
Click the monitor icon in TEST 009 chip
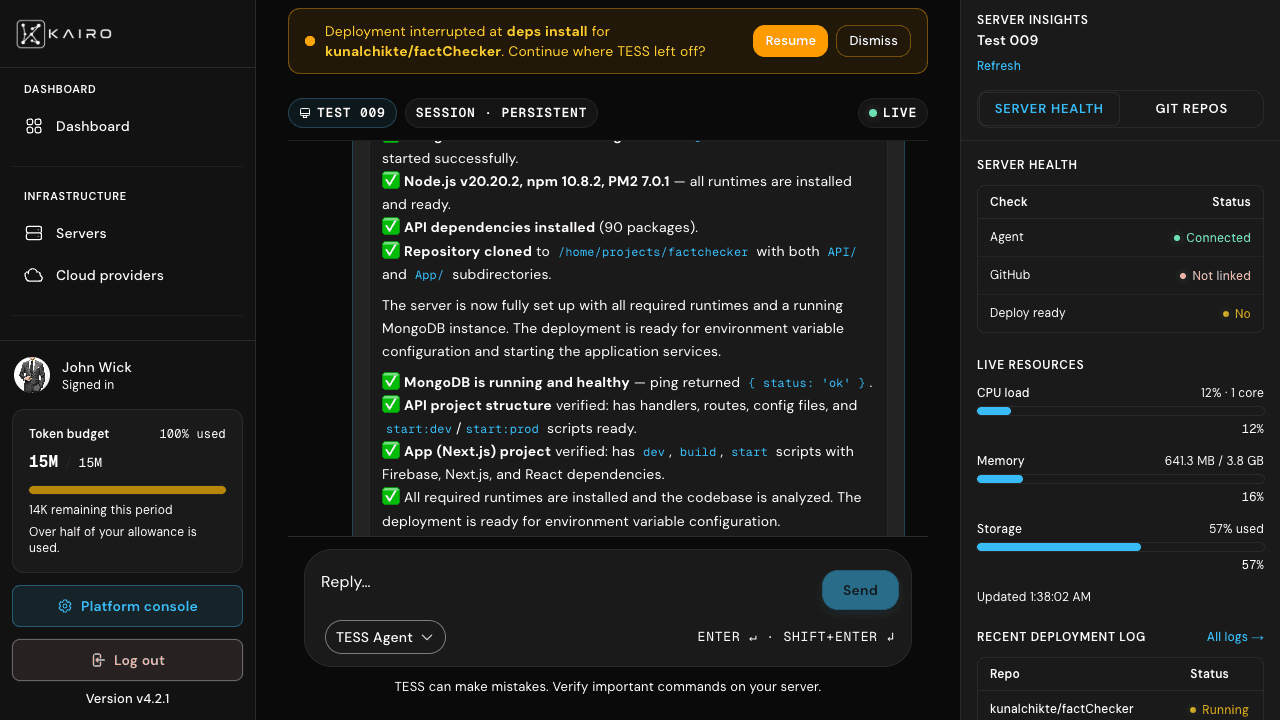pos(305,113)
